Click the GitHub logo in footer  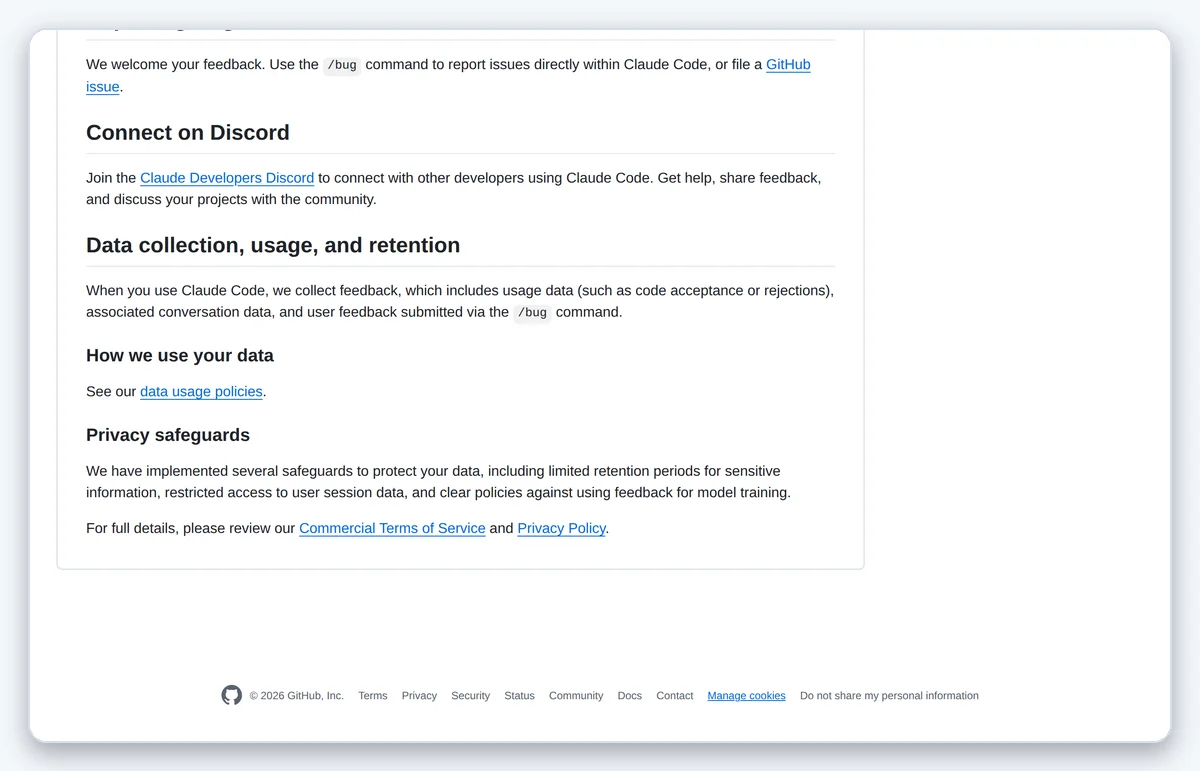[x=232, y=695]
